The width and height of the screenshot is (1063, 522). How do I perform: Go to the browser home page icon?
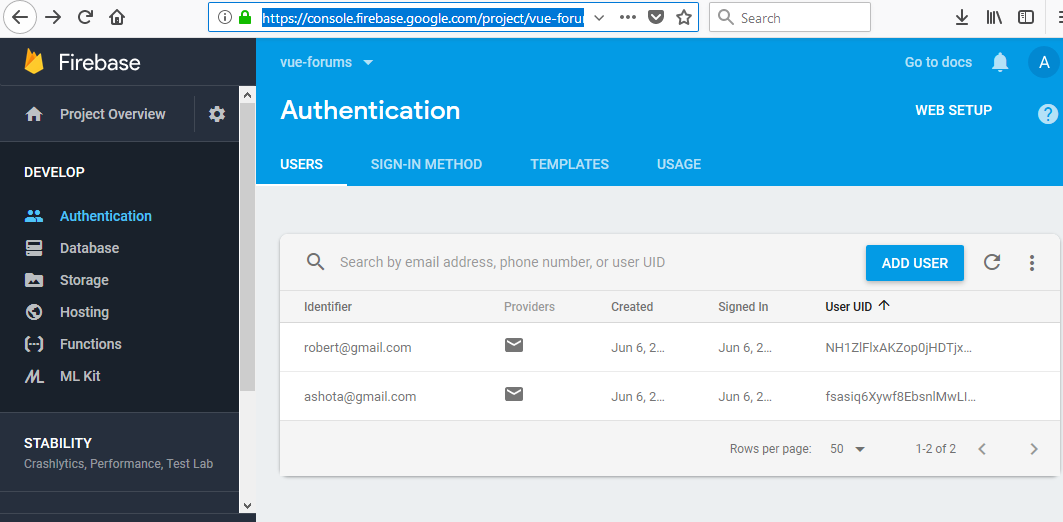pyautogui.click(x=117, y=18)
